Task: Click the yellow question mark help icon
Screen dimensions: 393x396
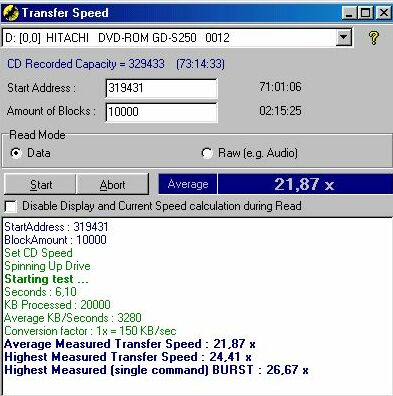Action: 374,37
